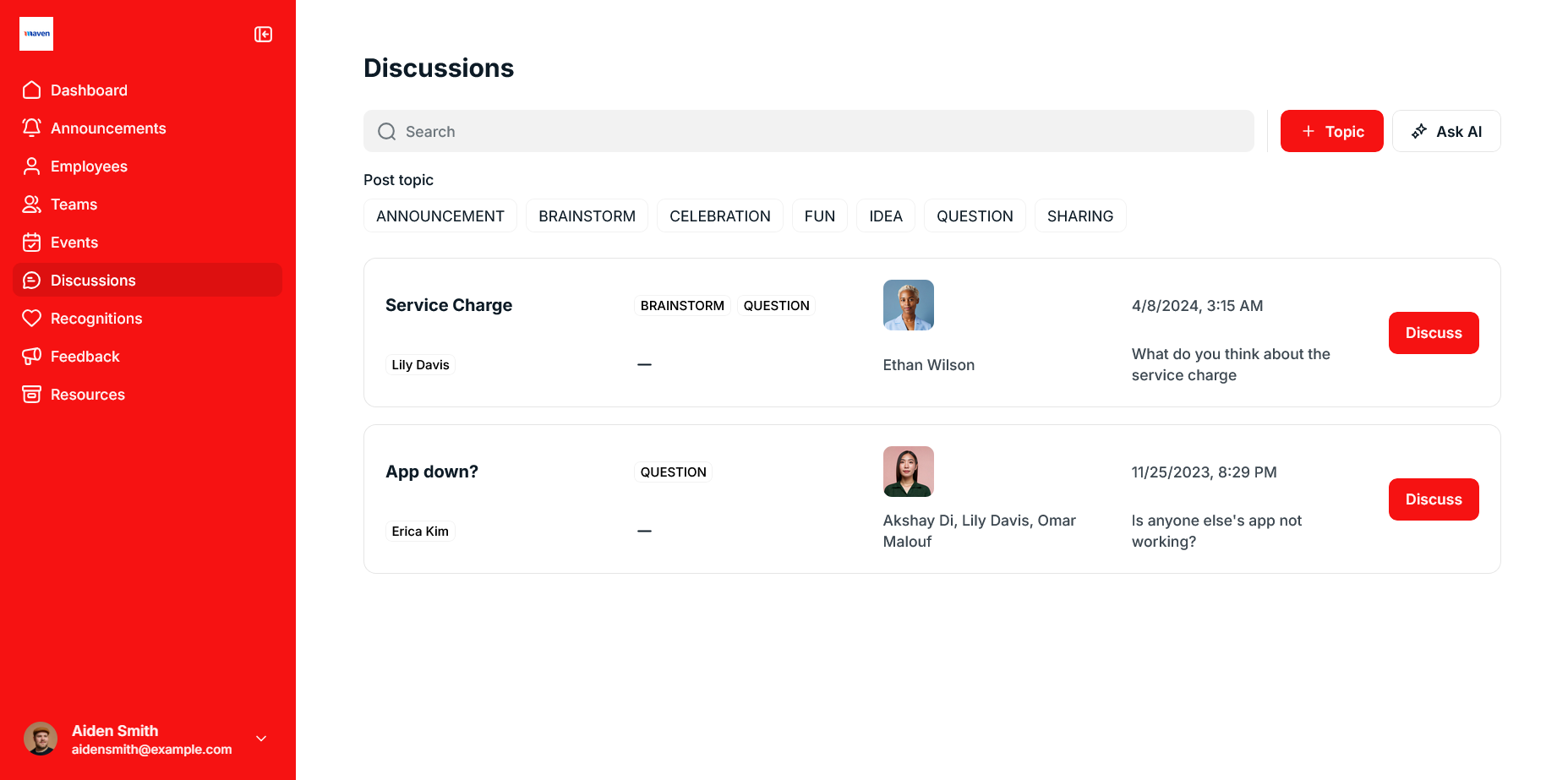Toggle the CELEBRATION post topic filter

click(x=719, y=216)
